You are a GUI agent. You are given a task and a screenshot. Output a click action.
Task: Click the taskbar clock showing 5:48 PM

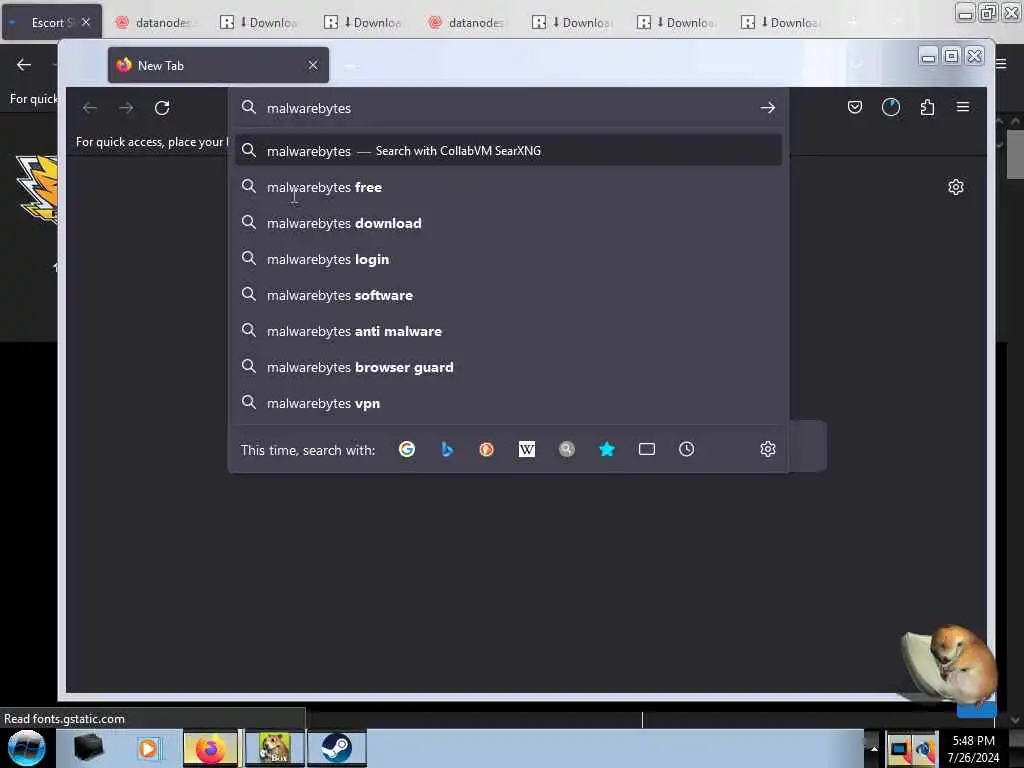tap(974, 749)
